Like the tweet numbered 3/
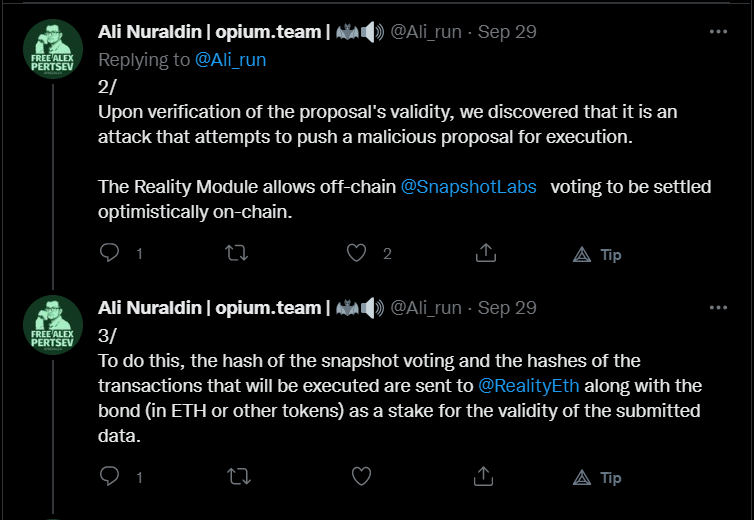Screen dimensions: 754x520 (361, 476)
